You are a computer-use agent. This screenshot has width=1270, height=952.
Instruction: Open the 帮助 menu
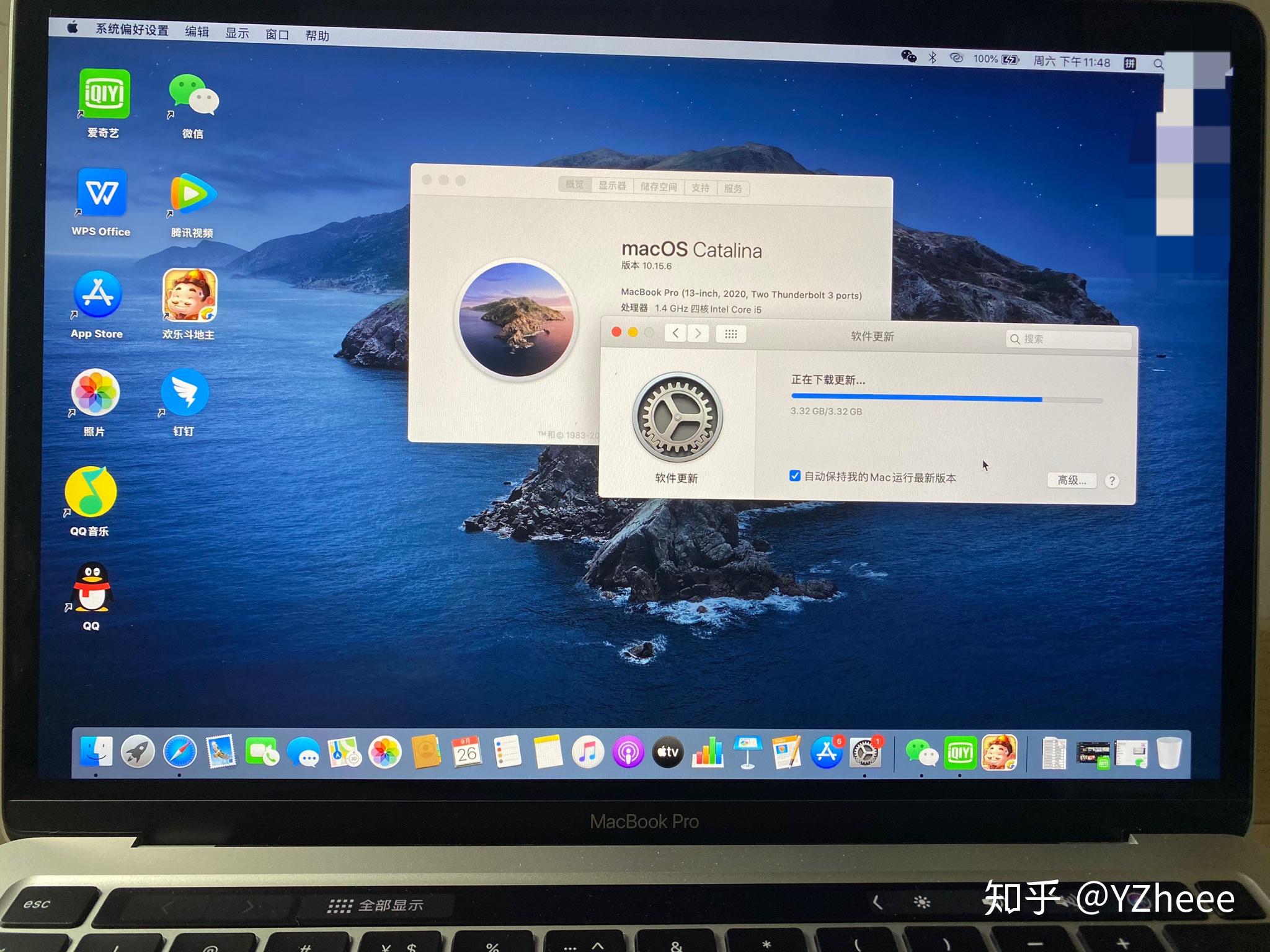tap(317, 35)
